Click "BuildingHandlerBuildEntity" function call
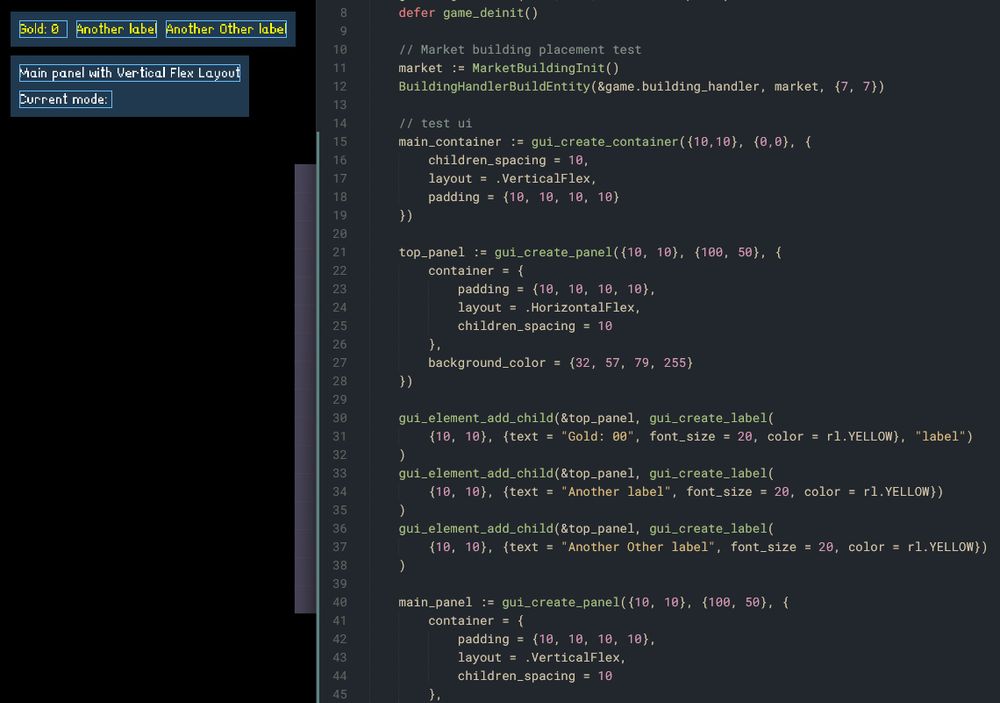Viewport: 1000px width, 703px height. point(494,86)
